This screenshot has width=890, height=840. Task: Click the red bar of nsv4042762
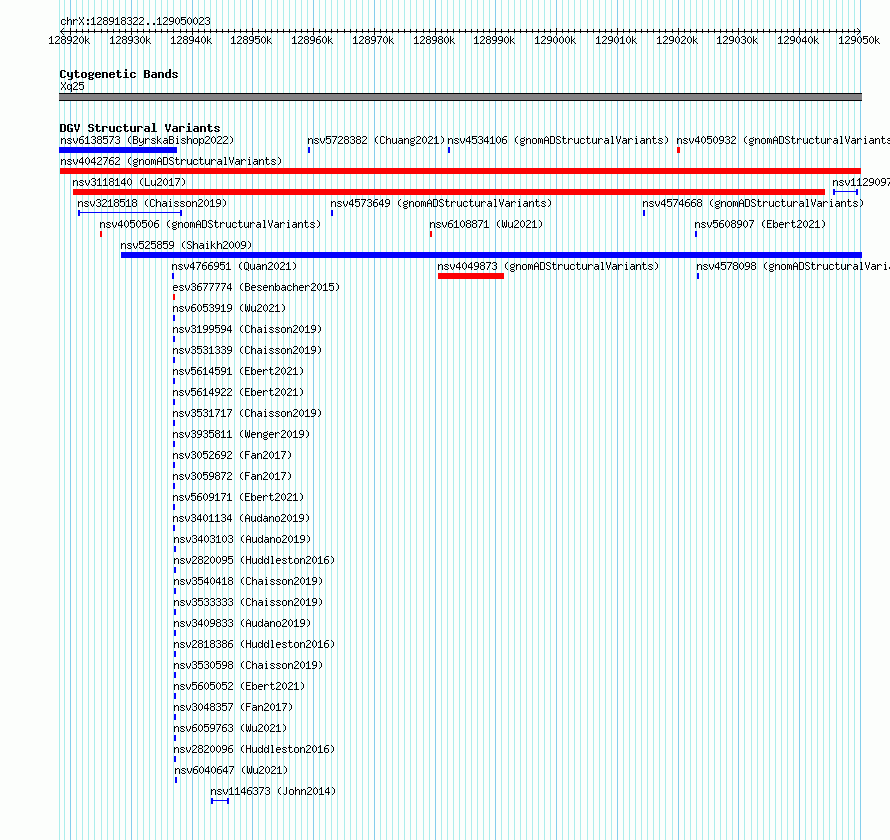(x=460, y=171)
